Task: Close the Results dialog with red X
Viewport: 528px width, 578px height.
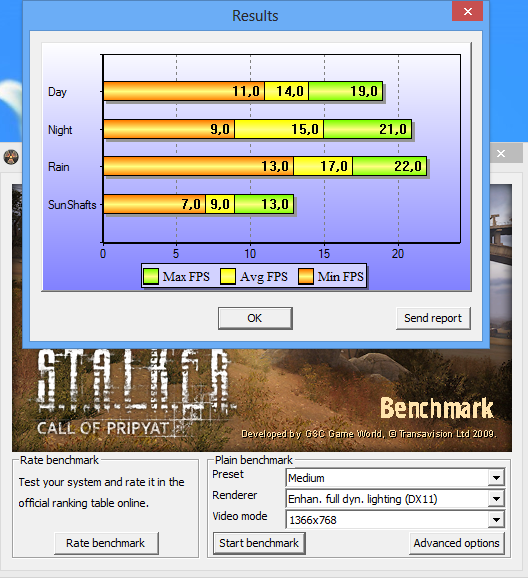Action: pos(468,11)
